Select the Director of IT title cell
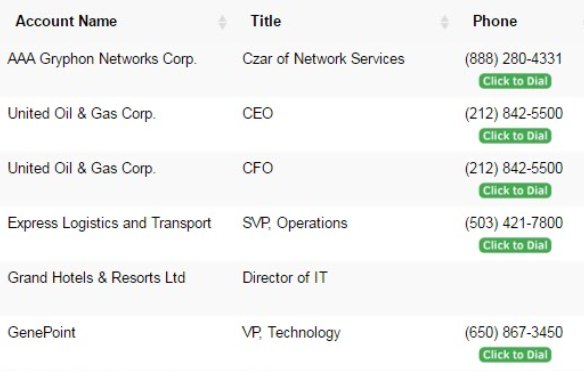This screenshot has width=584, height=371. pyautogui.click(x=285, y=278)
